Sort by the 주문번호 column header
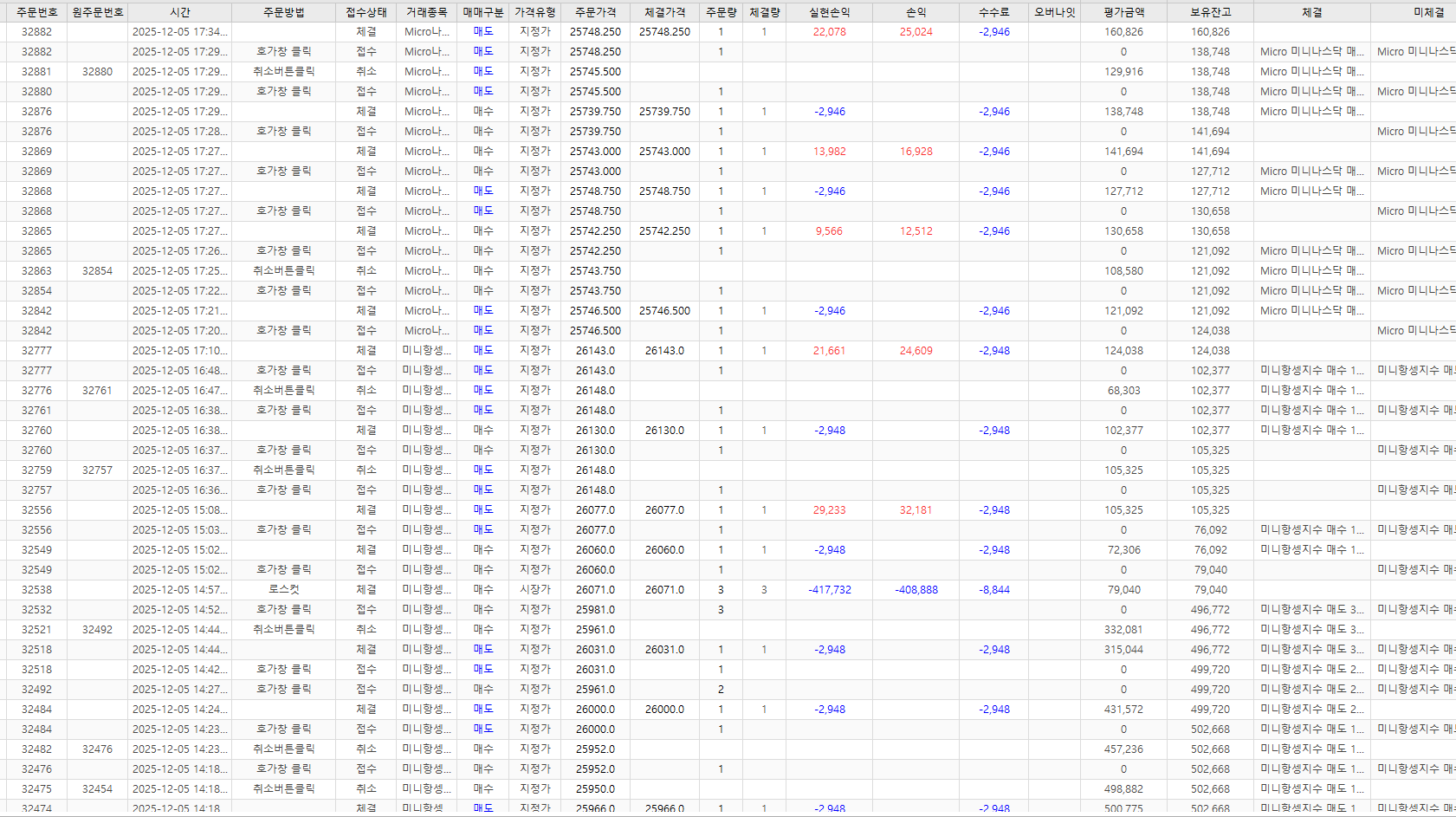1456x817 pixels. click(x=36, y=12)
